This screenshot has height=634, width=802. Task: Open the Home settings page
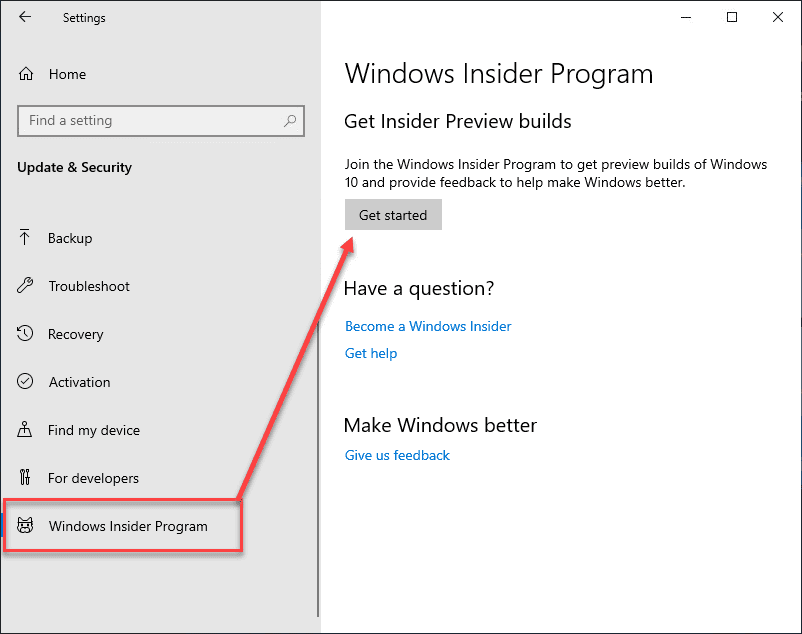point(66,74)
